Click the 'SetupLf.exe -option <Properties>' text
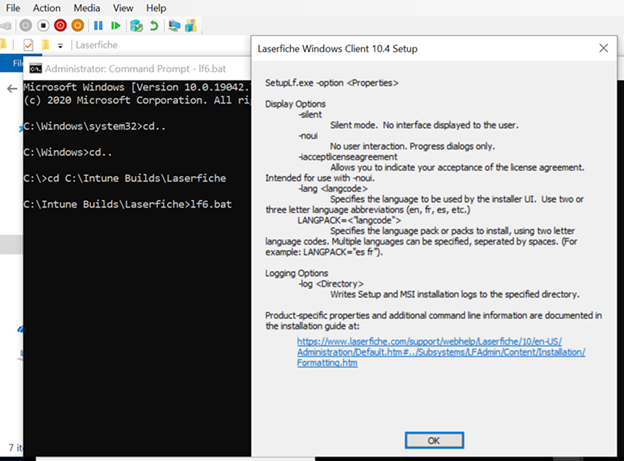 point(332,83)
